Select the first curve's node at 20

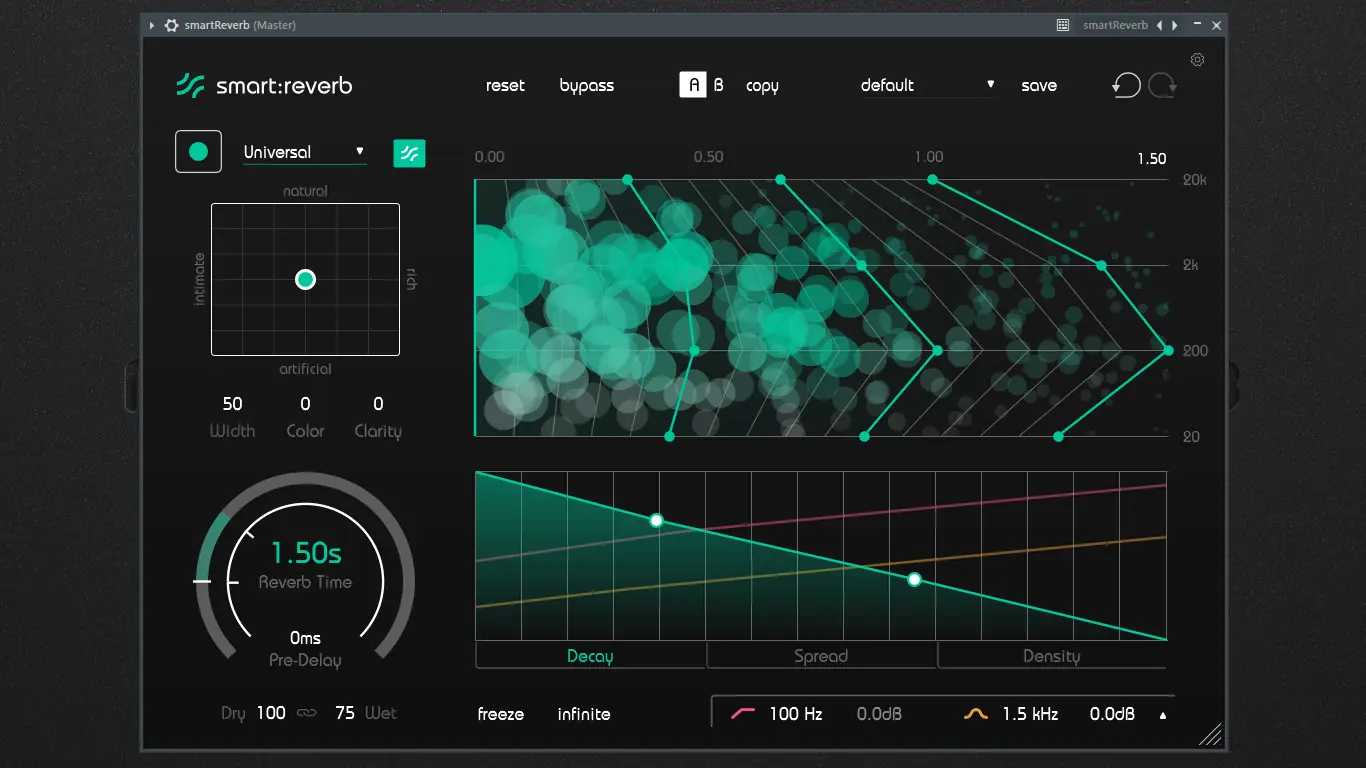tap(670, 437)
